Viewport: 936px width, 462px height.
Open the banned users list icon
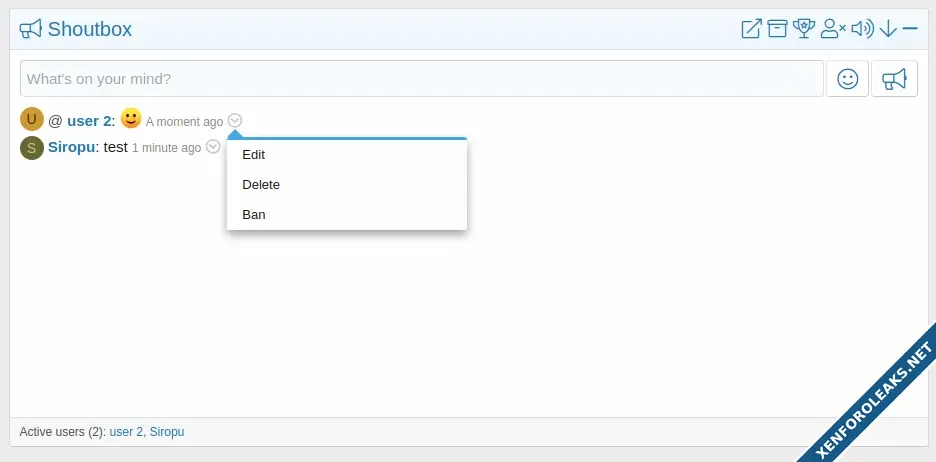[x=833, y=29]
